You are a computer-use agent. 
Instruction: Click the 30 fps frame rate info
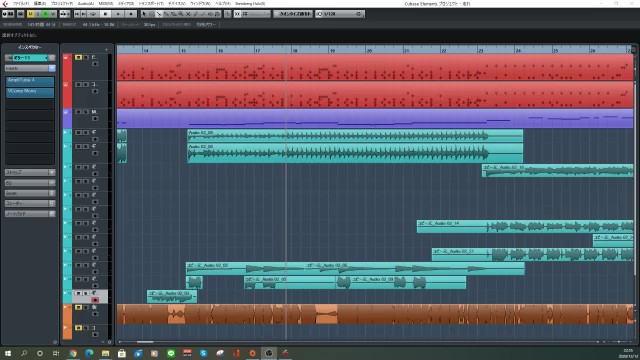click(149, 24)
